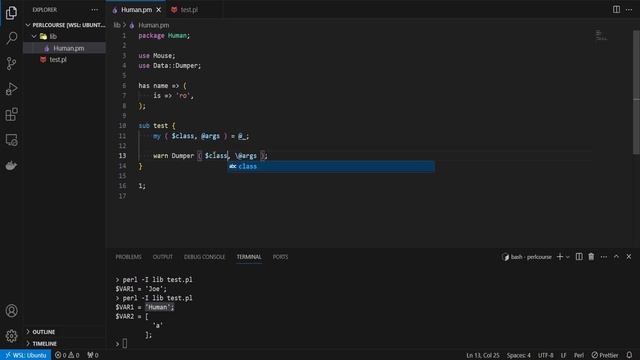Viewport: 640px width, 360px height.
Task: Click terminal output line $VAR1 = 'Joe';
Action: tap(141, 289)
